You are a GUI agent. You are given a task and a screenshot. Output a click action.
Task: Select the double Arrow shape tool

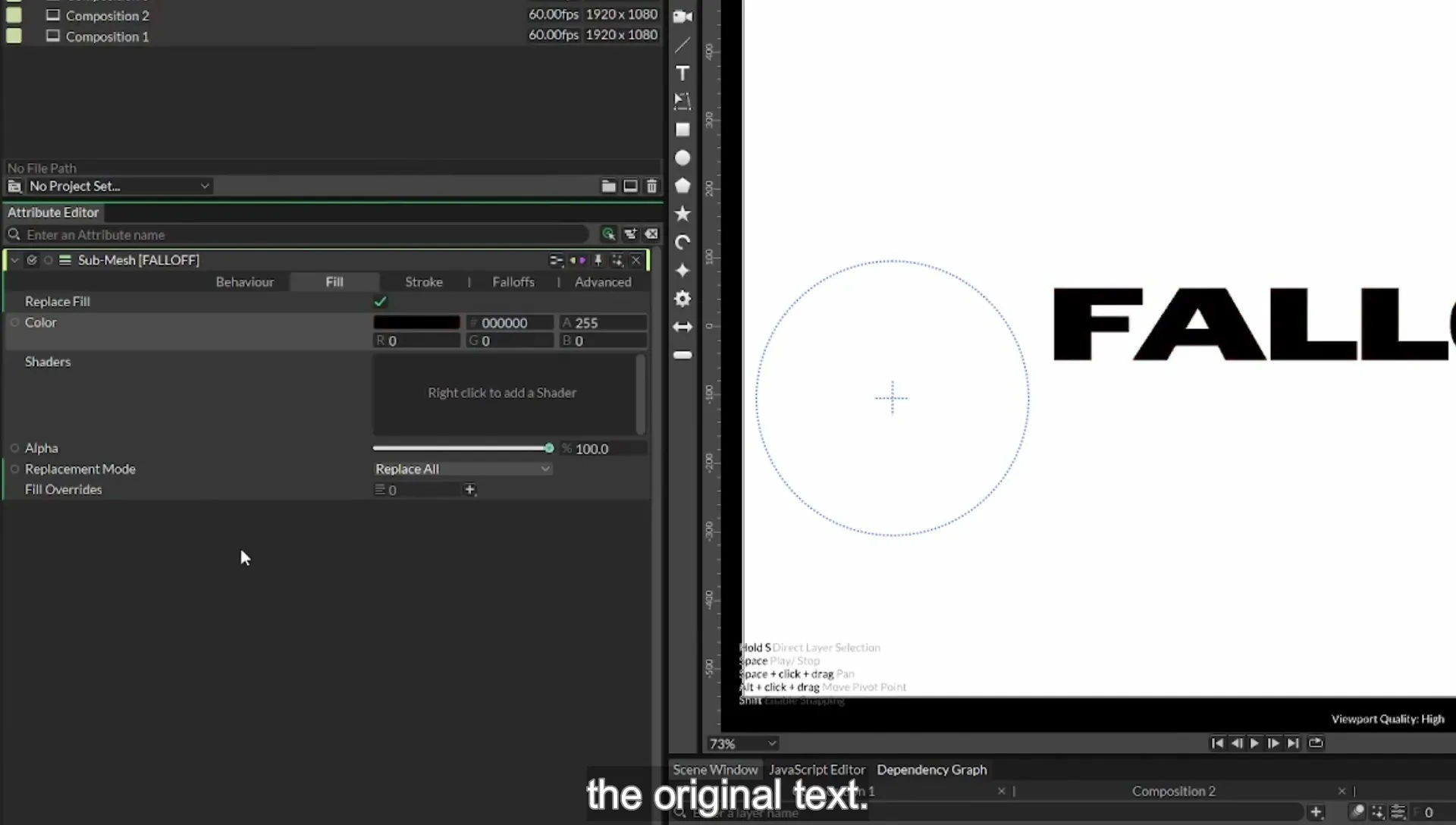click(x=682, y=327)
